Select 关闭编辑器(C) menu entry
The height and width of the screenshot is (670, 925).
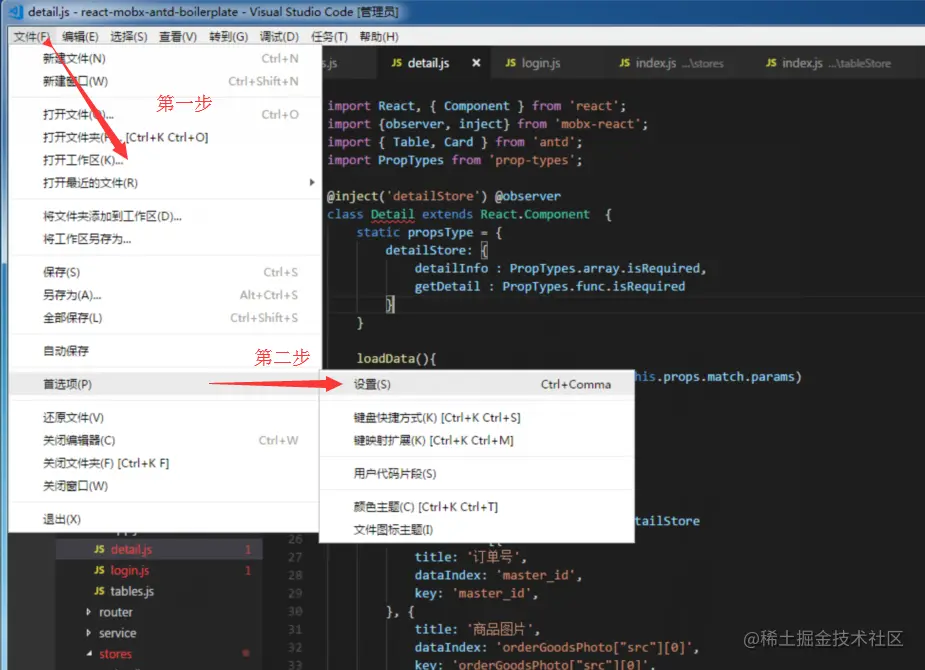pos(165,441)
